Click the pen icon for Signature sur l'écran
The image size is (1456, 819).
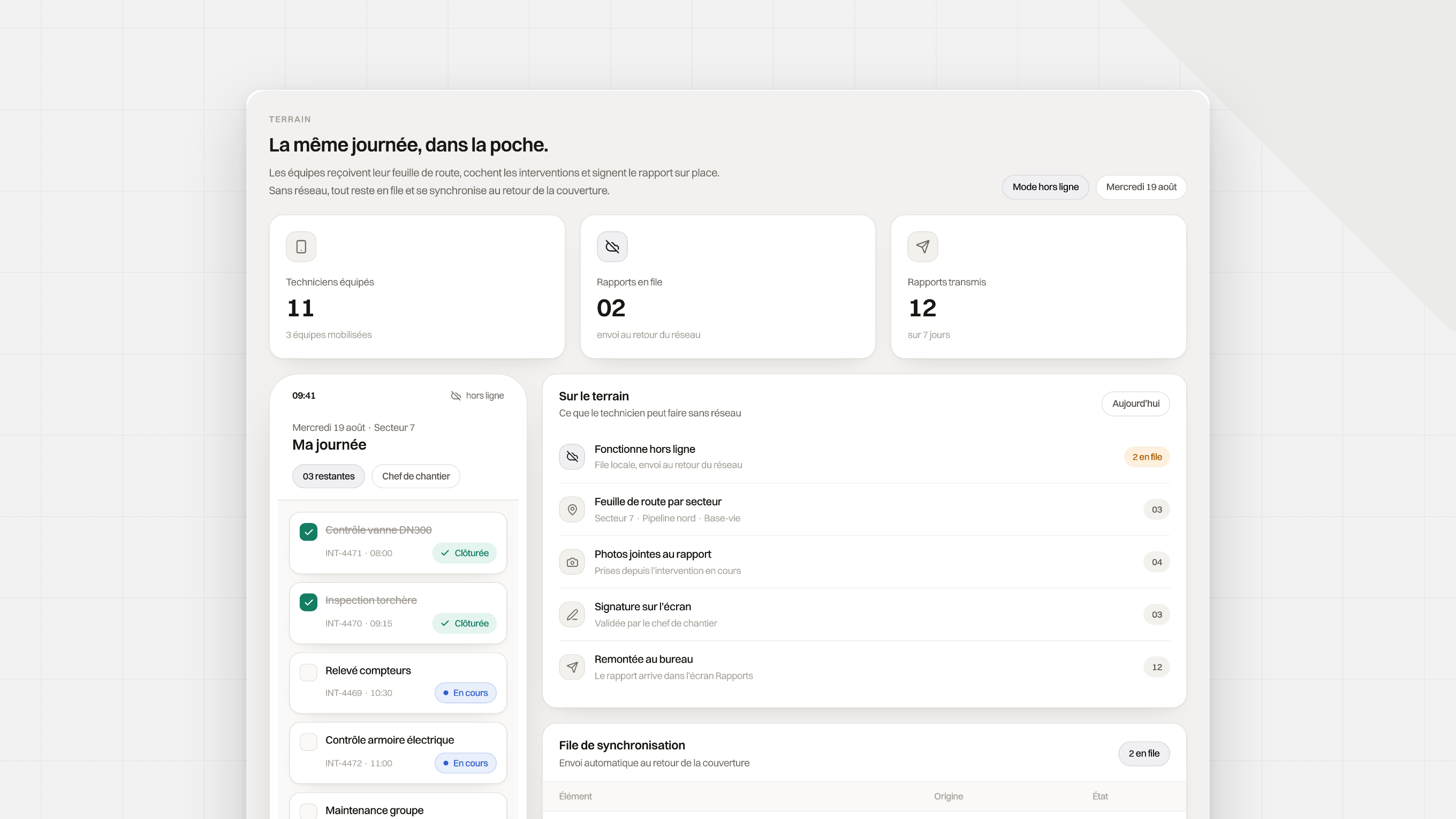point(572,615)
